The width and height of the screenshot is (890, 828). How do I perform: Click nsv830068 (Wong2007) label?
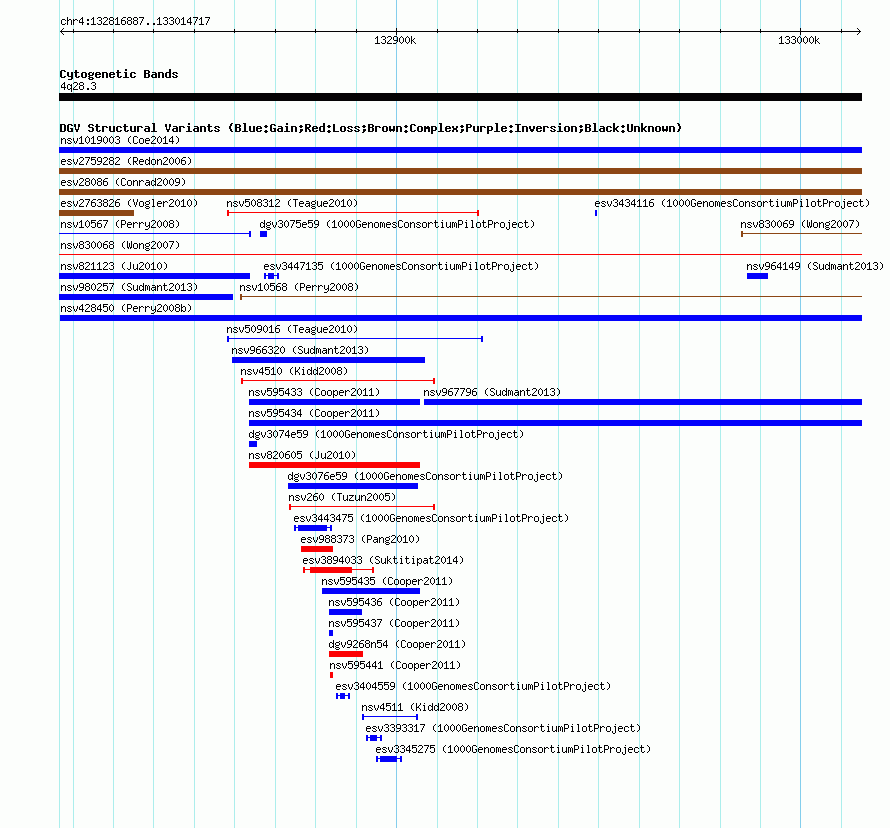point(120,245)
